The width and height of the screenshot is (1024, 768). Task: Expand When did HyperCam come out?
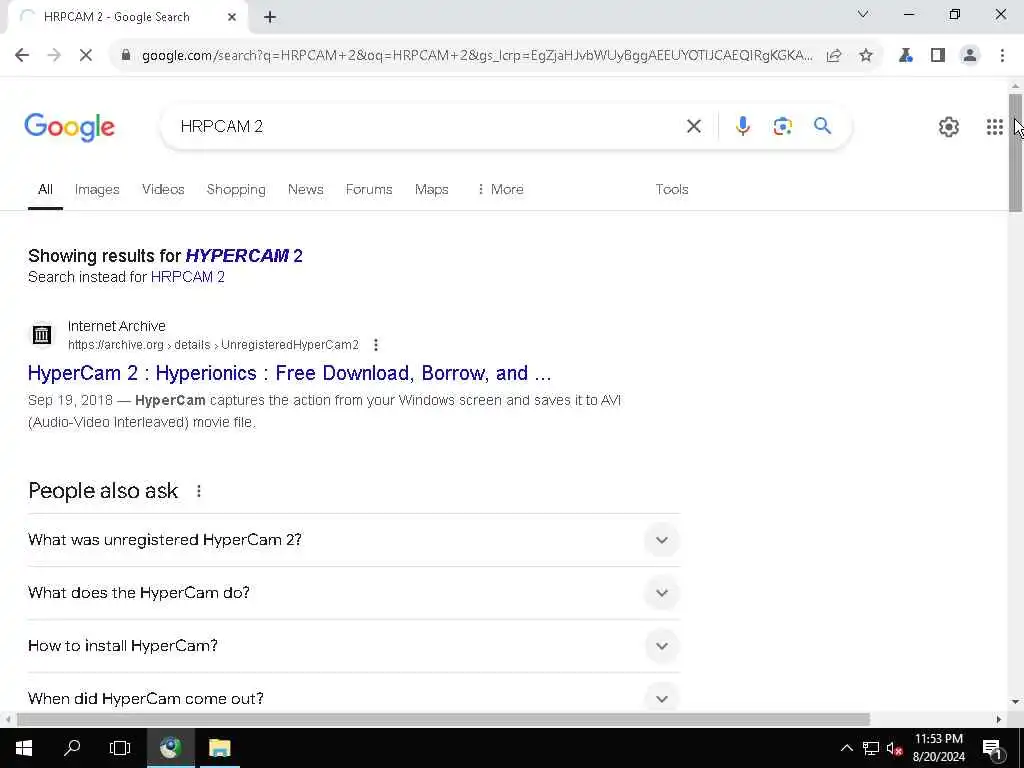[353, 697]
